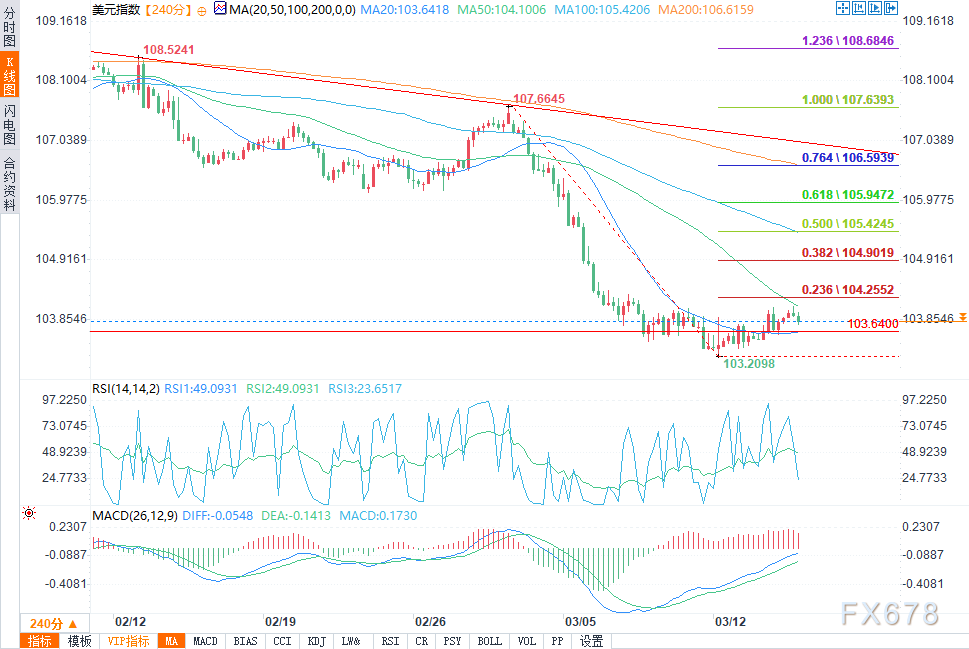Viewport: 969px width, 649px height.
Task: Click the 107.6645 peak price label
Action: 539,98
